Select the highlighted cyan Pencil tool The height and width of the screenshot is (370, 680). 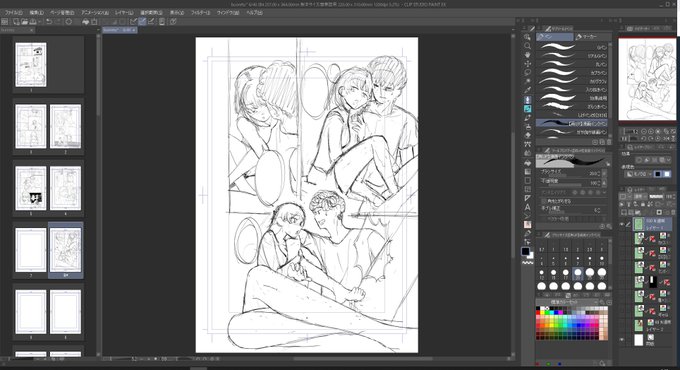pos(527,109)
